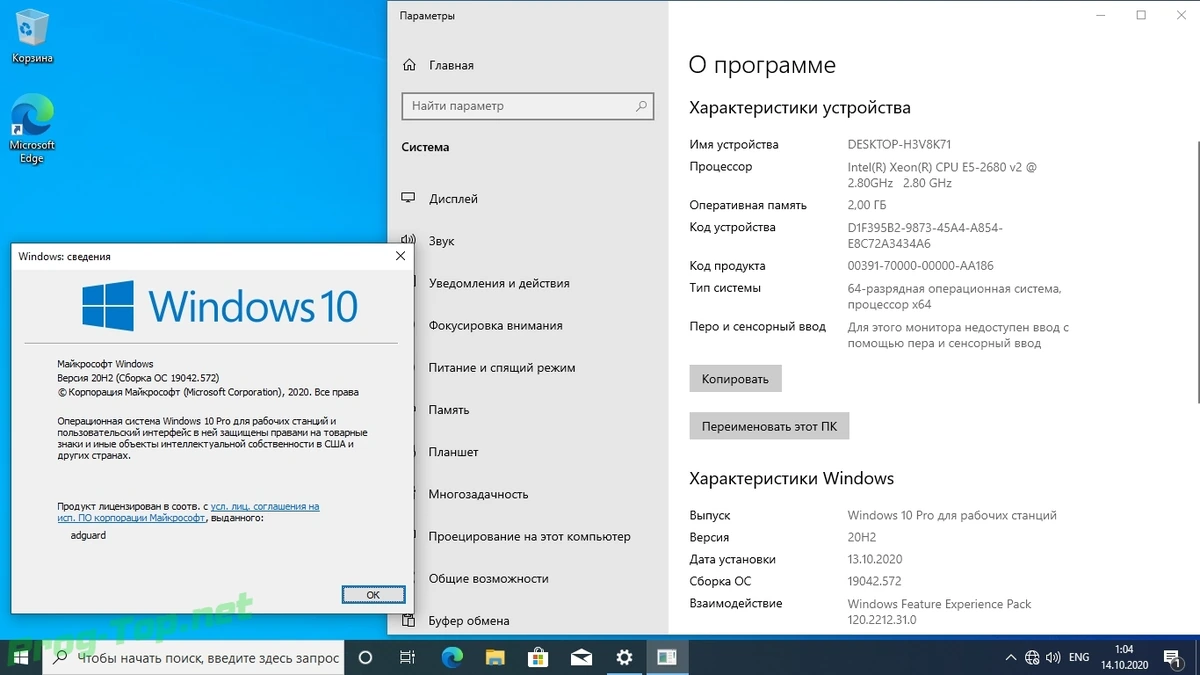
Task: Click the Главная home icon in Settings
Action: point(409,65)
